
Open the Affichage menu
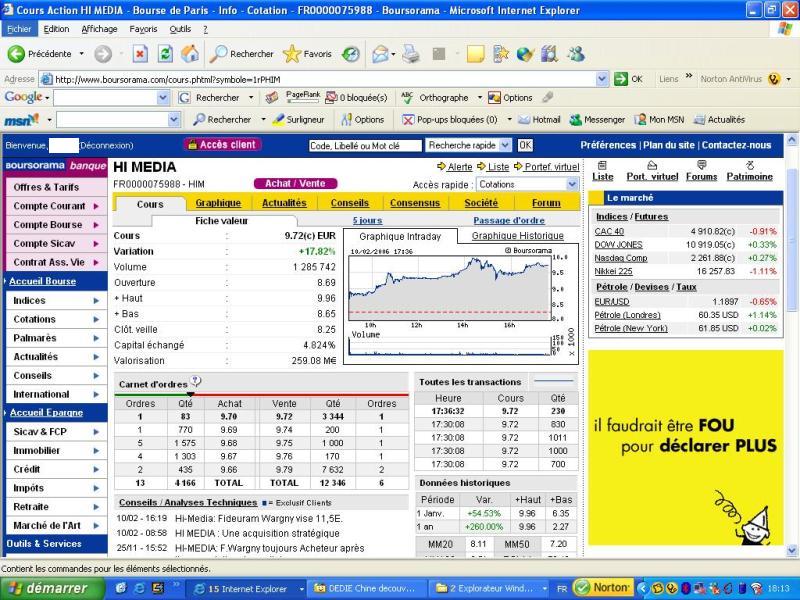click(x=99, y=29)
